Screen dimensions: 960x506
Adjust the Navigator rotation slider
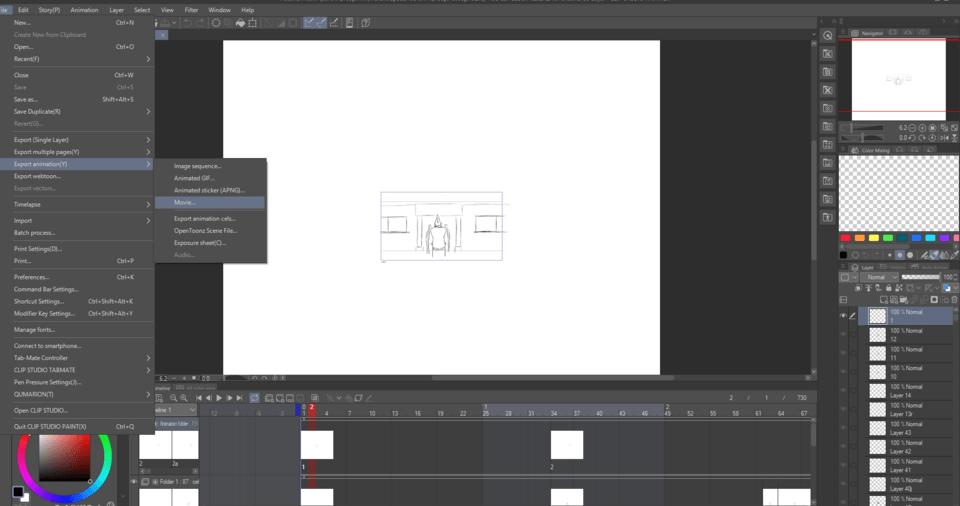coord(862,138)
